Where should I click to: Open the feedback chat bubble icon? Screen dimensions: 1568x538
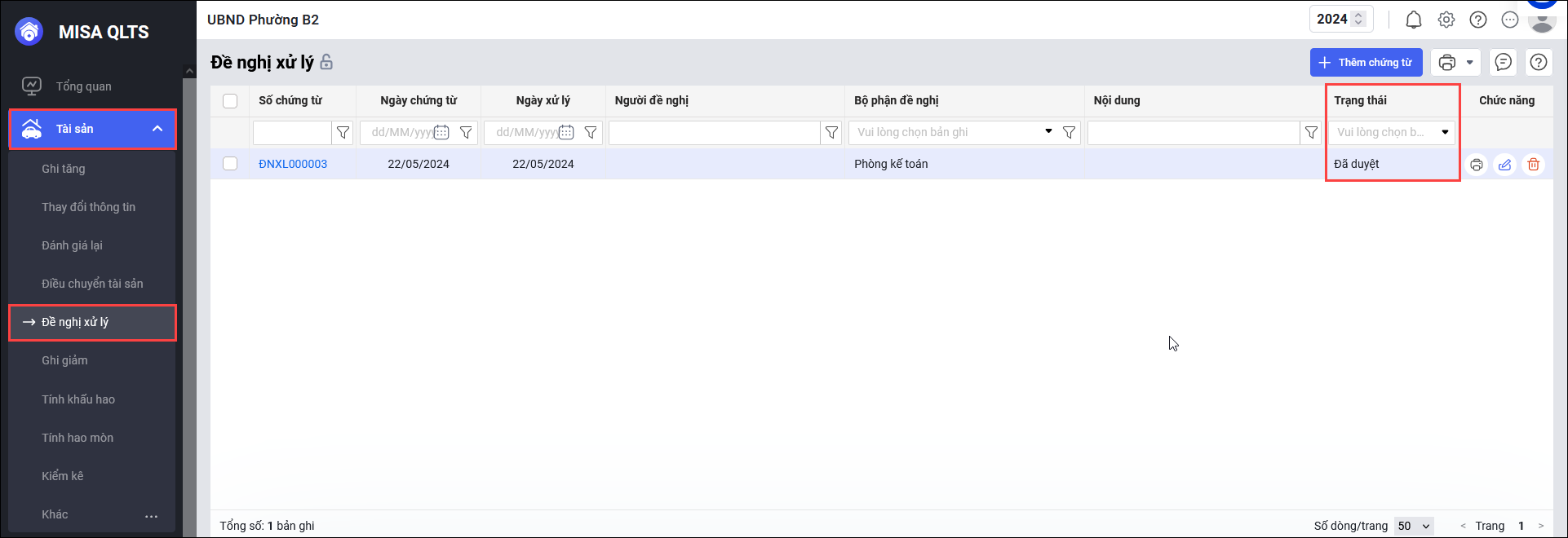[x=1504, y=62]
